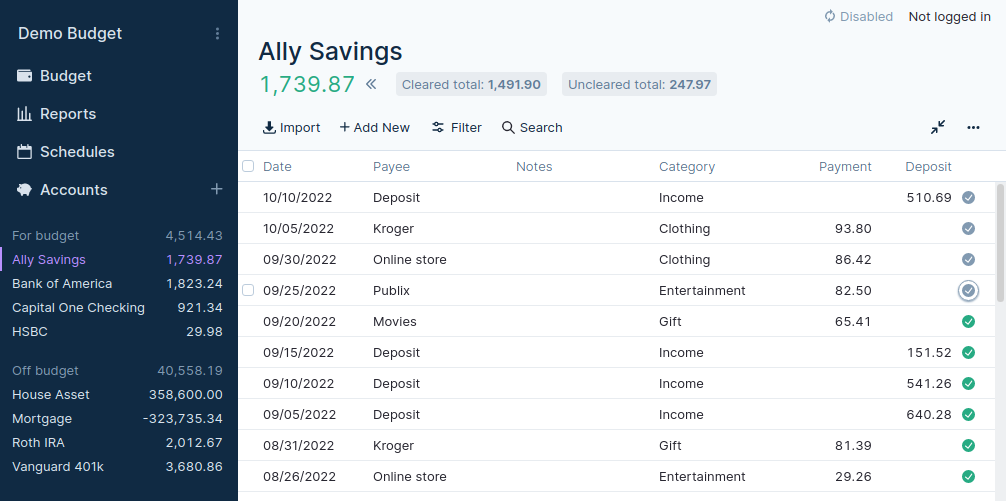Toggle cleared status of the Movies transaction
Image resolution: width=1006 pixels, height=501 pixels.
point(967,322)
